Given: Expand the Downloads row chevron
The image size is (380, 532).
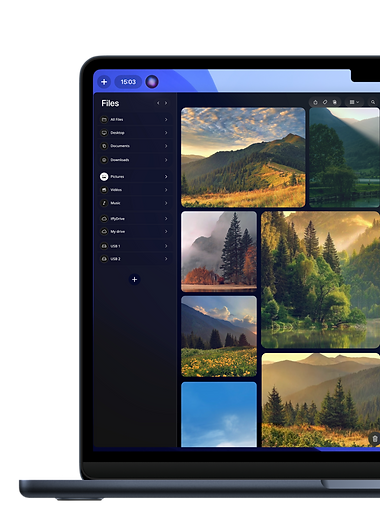Looking at the screenshot, I should (166, 160).
